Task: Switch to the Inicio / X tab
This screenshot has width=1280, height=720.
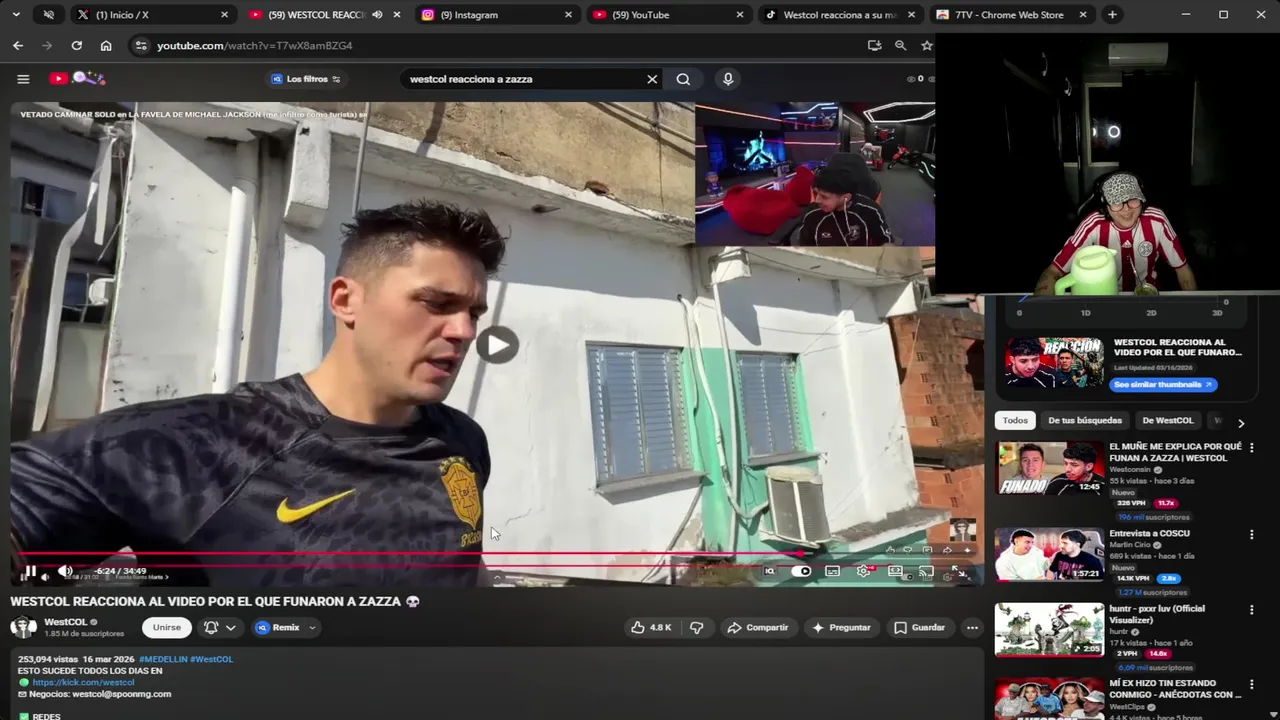Action: (150, 15)
